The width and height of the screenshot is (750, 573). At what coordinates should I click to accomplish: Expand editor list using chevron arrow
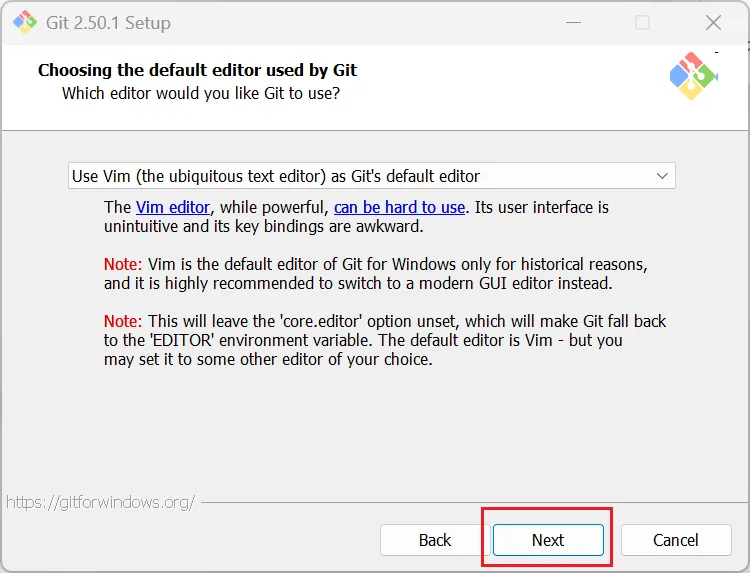tap(662, 176)
